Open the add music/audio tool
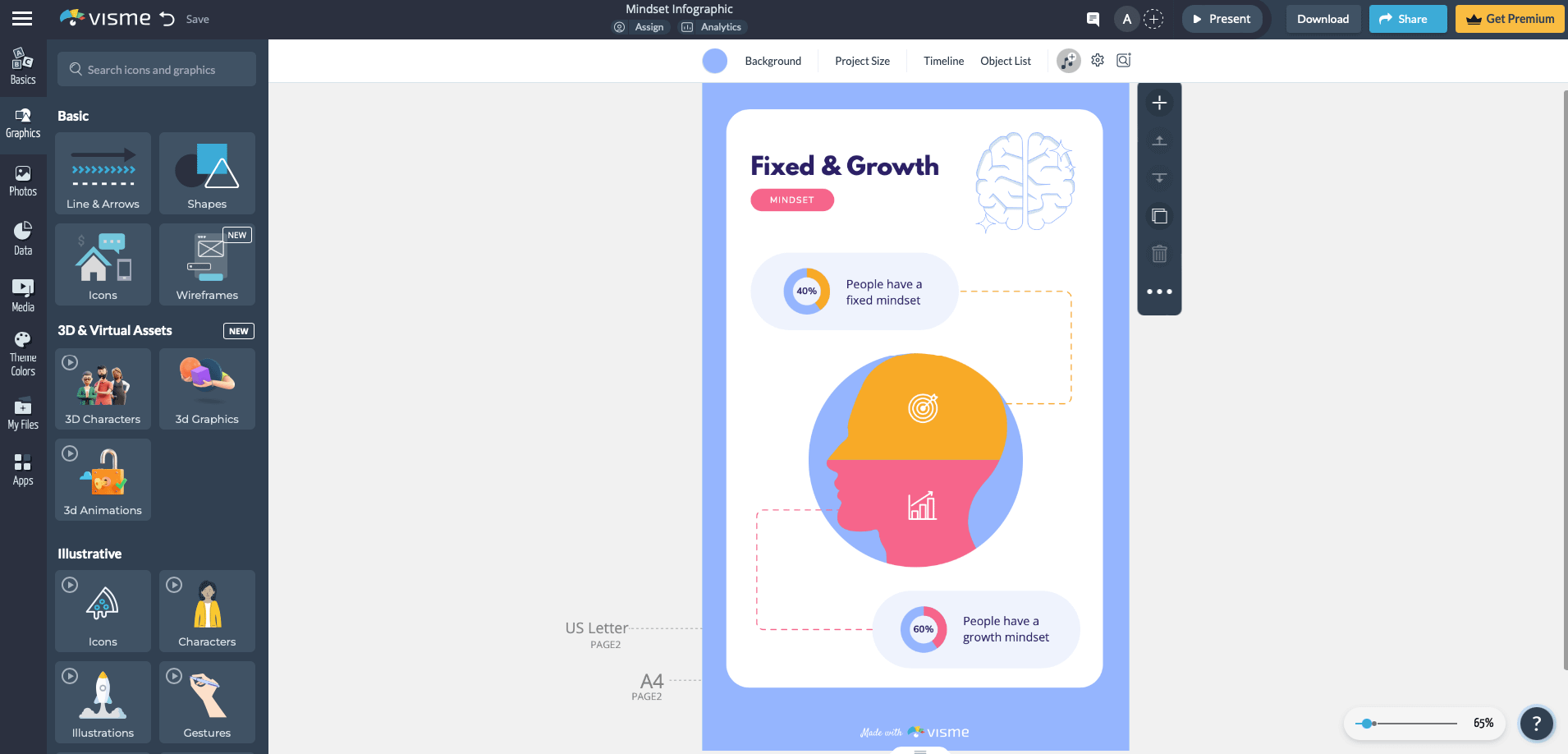This screenshot has width=1568, height=754. [x=1069, y=60]
